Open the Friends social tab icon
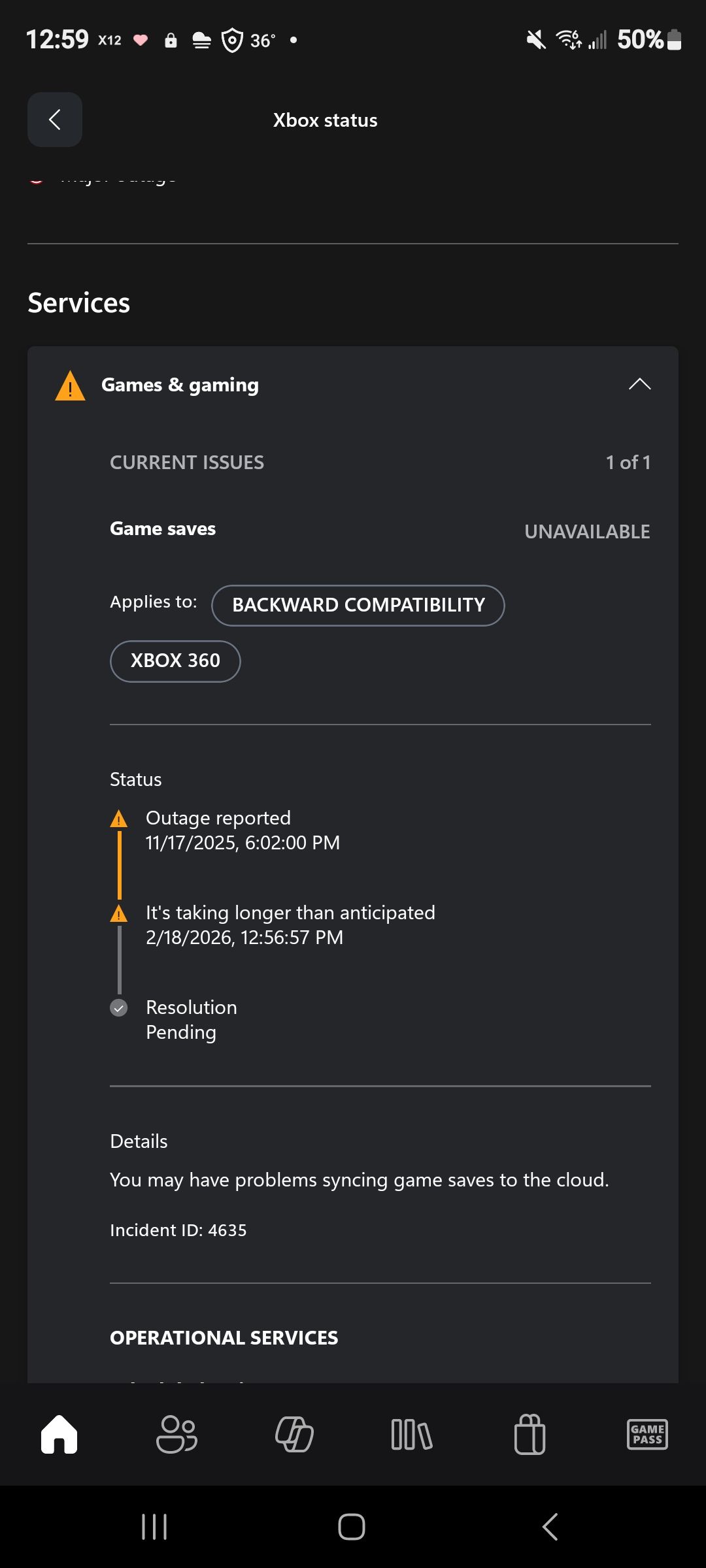The image size is (706, 1568). coord(176,1434)
